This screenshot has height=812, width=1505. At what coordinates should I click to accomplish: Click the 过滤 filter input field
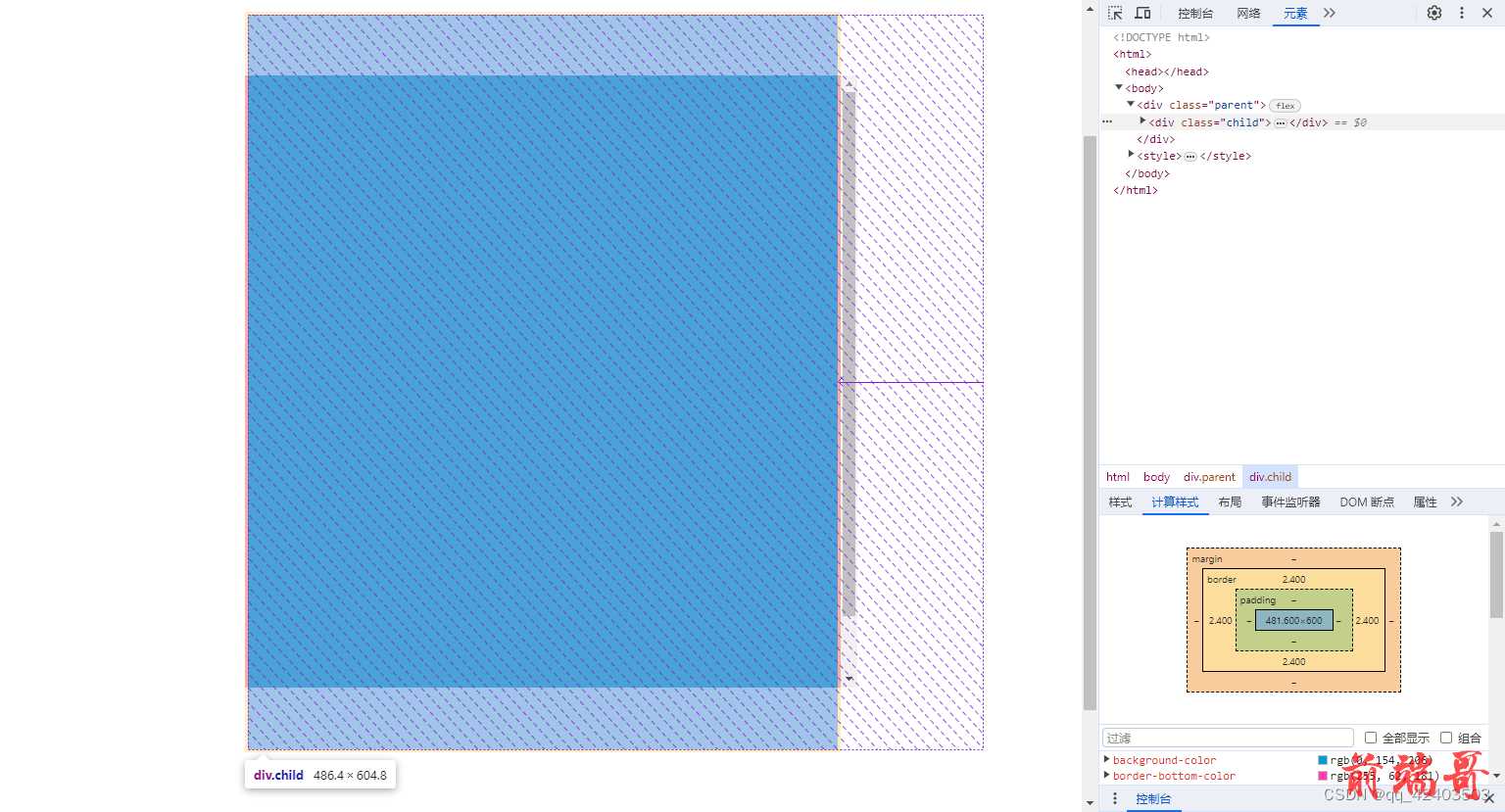coord(1228,738)
